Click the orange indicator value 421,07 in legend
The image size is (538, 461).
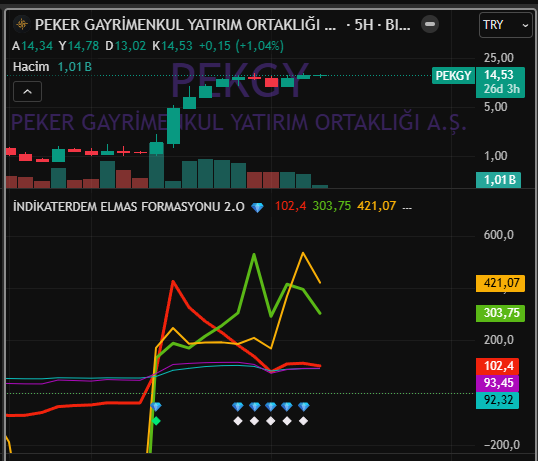pos(376,206)
